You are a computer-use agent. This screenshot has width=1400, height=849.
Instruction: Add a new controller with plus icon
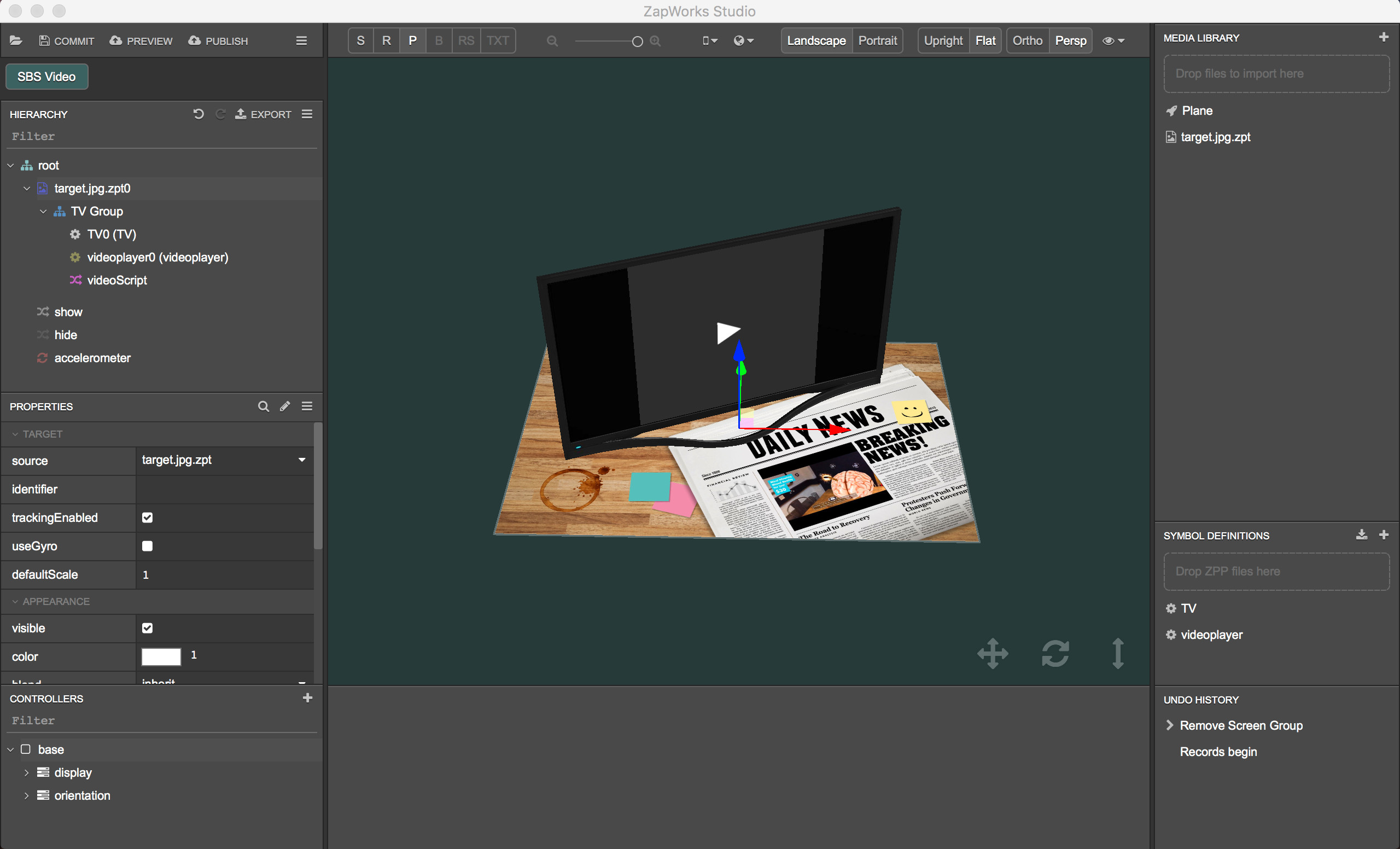307,698
